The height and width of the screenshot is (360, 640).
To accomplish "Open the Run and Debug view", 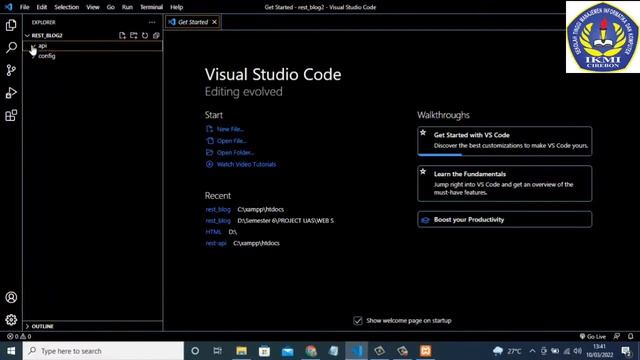I will tap(11, 93).
